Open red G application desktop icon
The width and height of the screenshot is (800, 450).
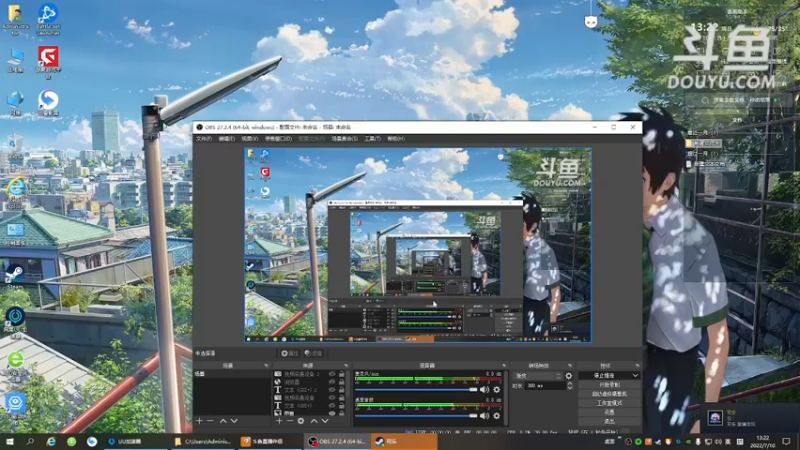tap(48, 62)
